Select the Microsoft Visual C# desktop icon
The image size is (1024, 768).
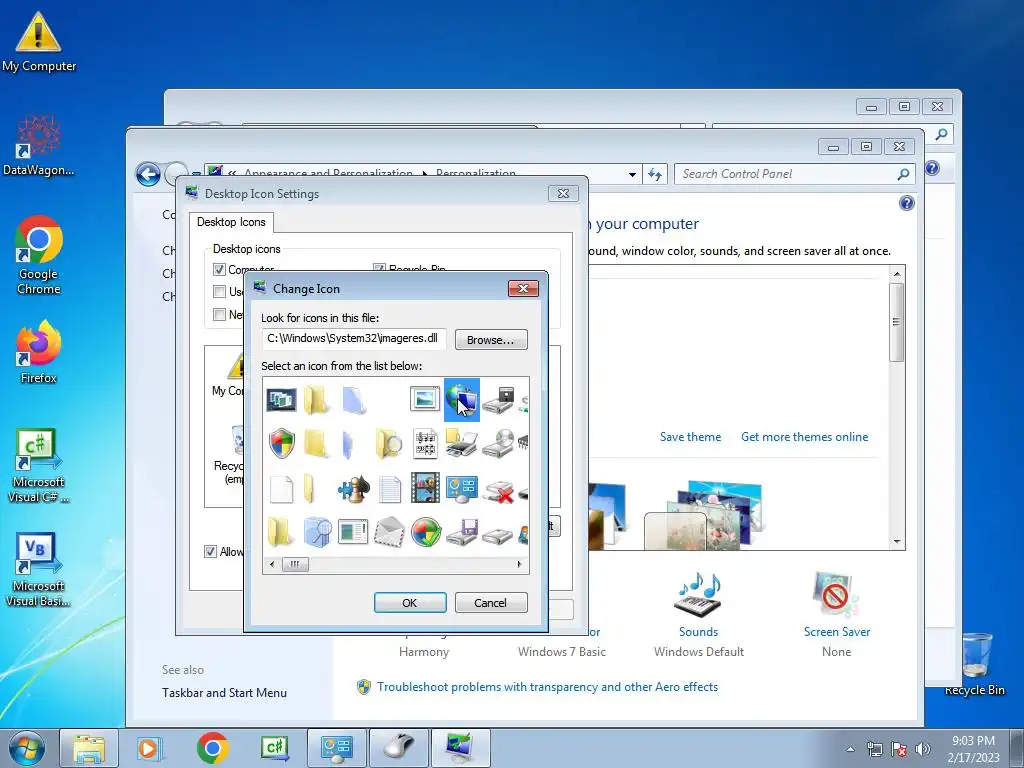point(39,466)
